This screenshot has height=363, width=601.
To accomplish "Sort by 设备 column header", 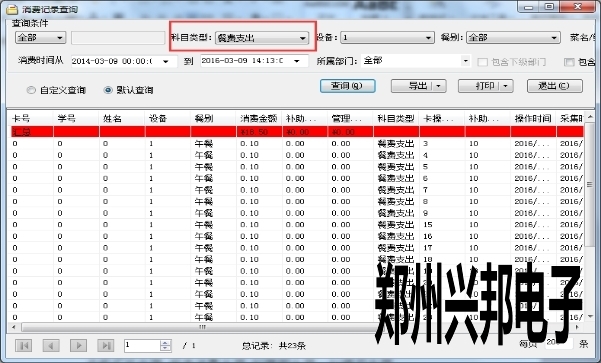I will click(x=167, y=118).
